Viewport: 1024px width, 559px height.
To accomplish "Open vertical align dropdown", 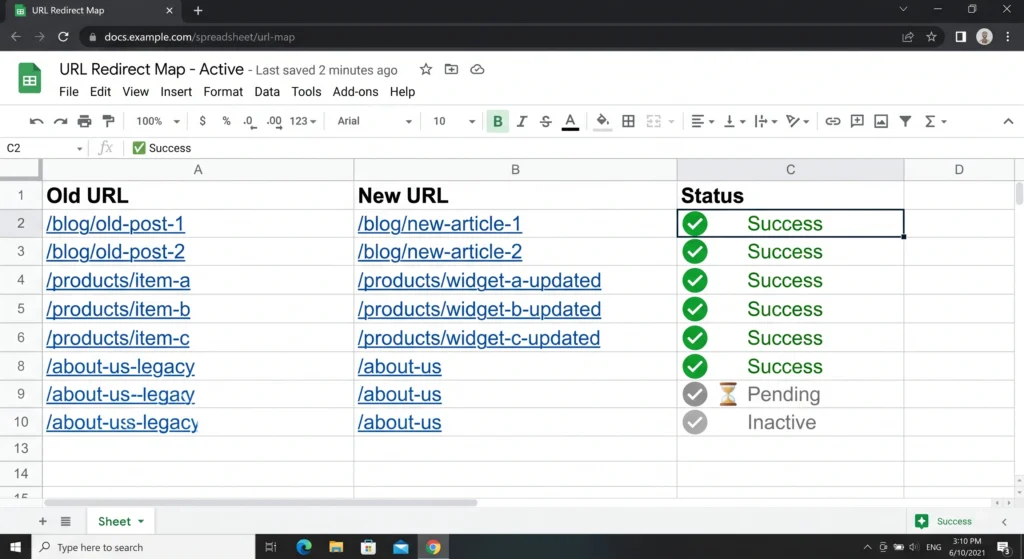I will pos(734,121).
